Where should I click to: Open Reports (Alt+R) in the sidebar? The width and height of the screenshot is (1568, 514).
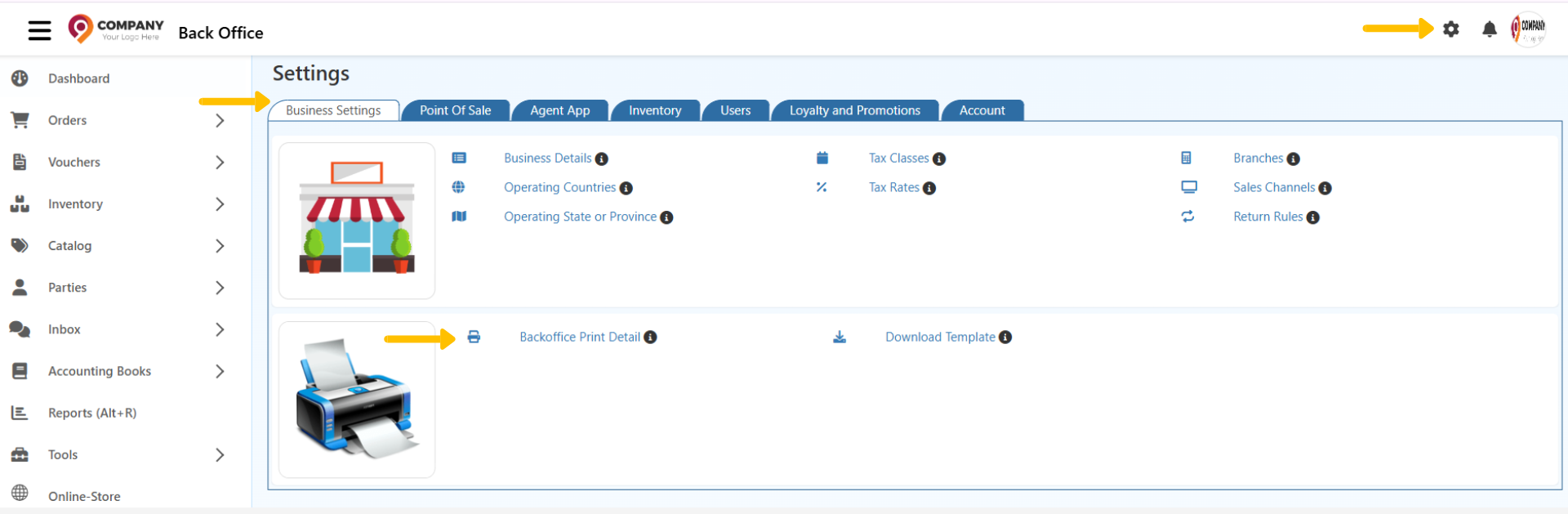pos(92,413)
